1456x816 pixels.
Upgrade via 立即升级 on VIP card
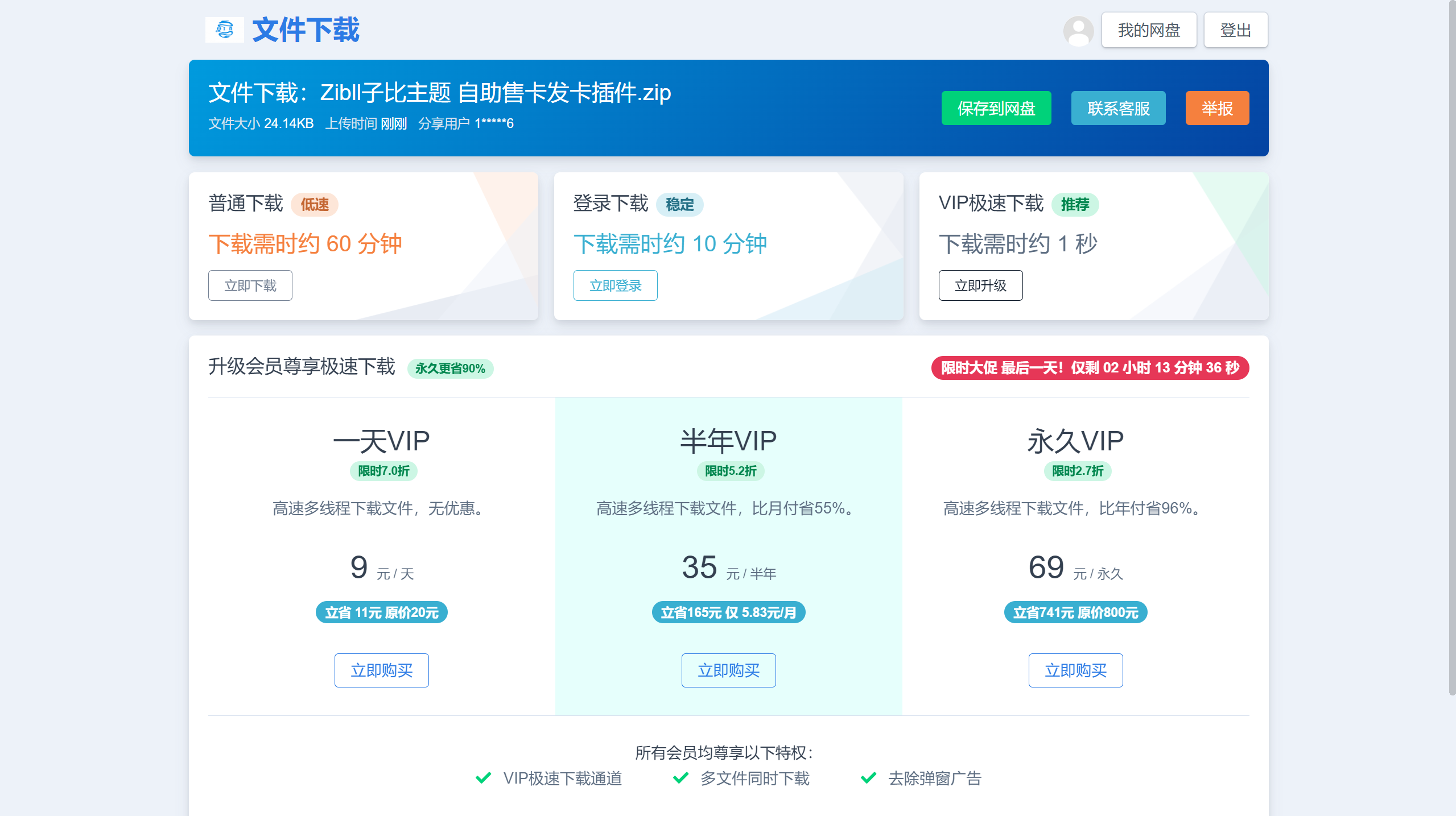(x=980, y=285)
